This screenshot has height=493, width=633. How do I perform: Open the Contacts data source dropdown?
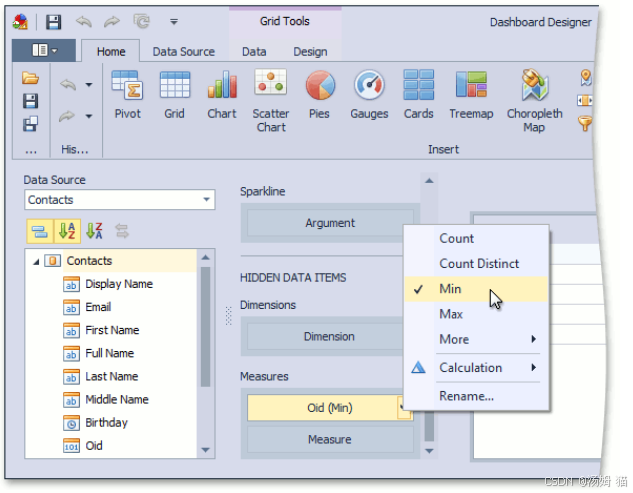(x=206, y=199)
